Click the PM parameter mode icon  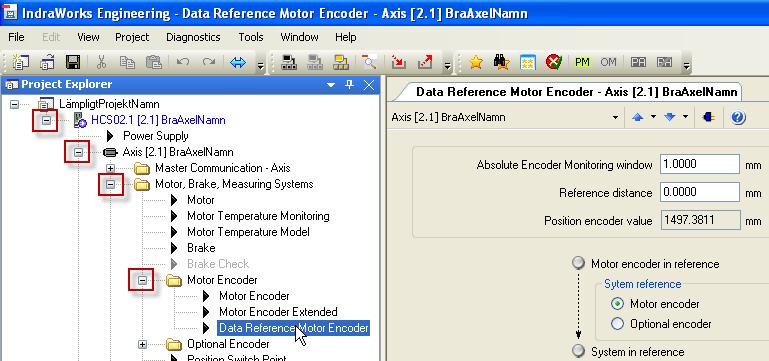[582, 62]
